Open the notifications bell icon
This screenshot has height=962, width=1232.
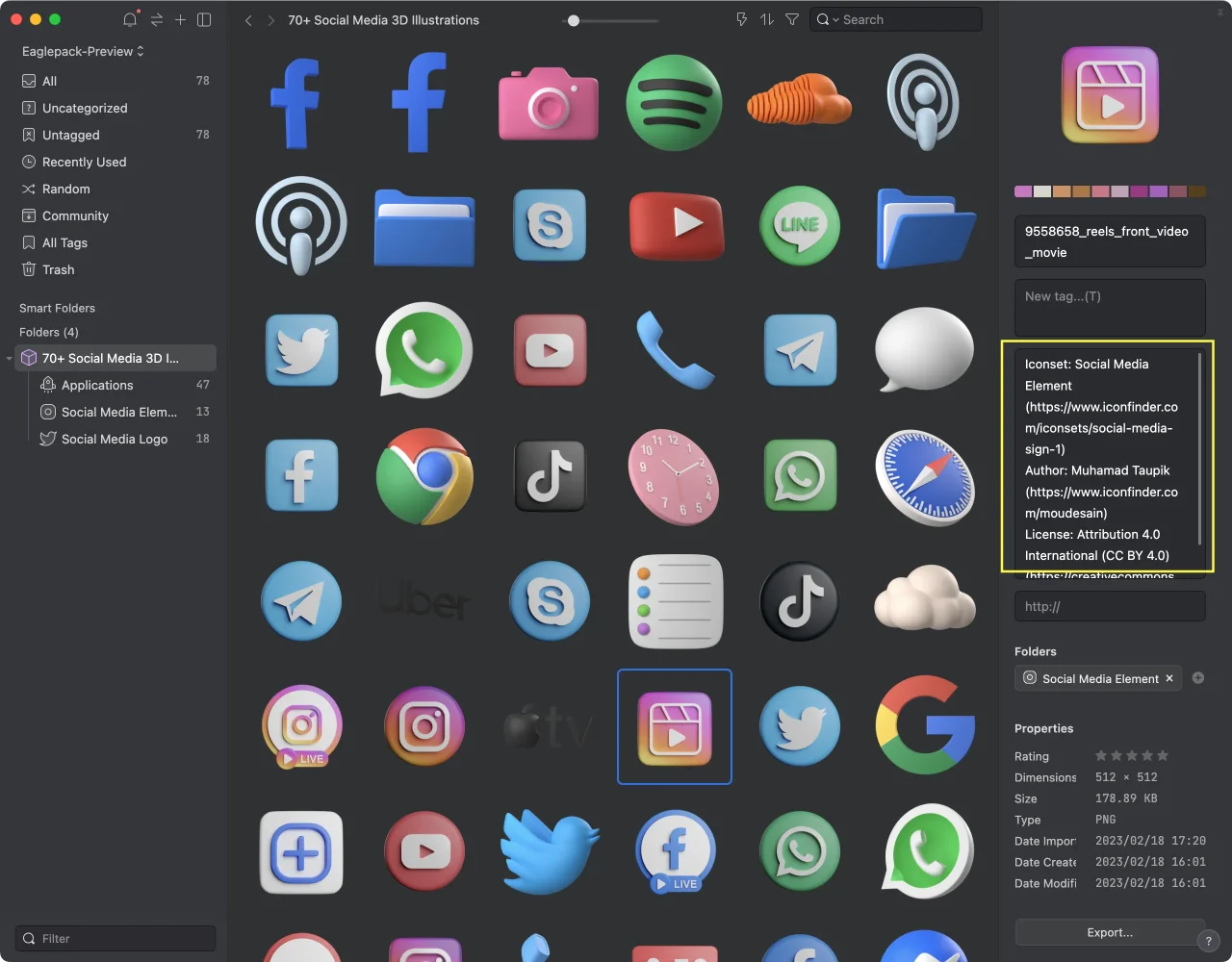(x=130, y=19)
